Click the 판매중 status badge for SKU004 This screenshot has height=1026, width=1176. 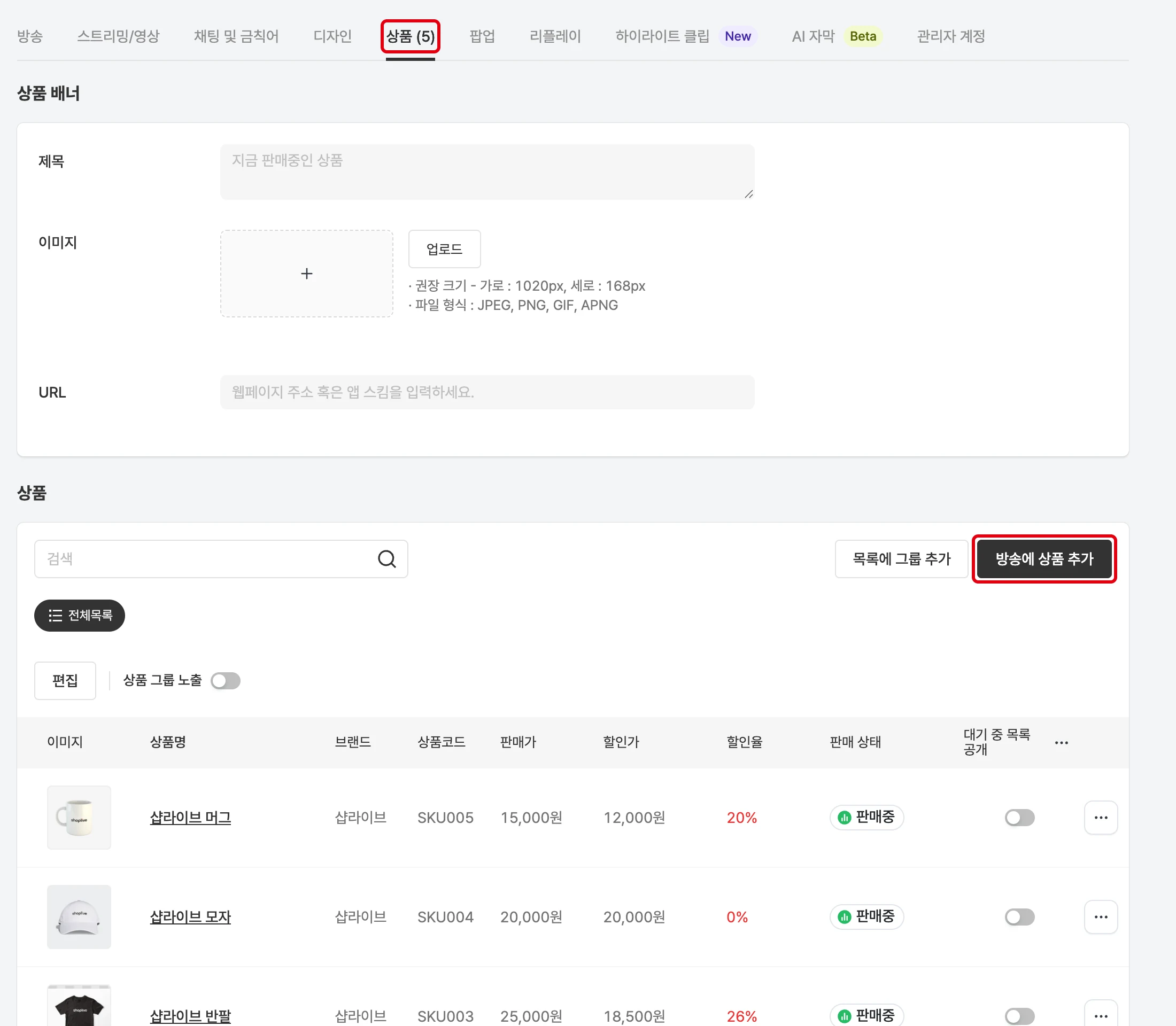tap(866, 916)
